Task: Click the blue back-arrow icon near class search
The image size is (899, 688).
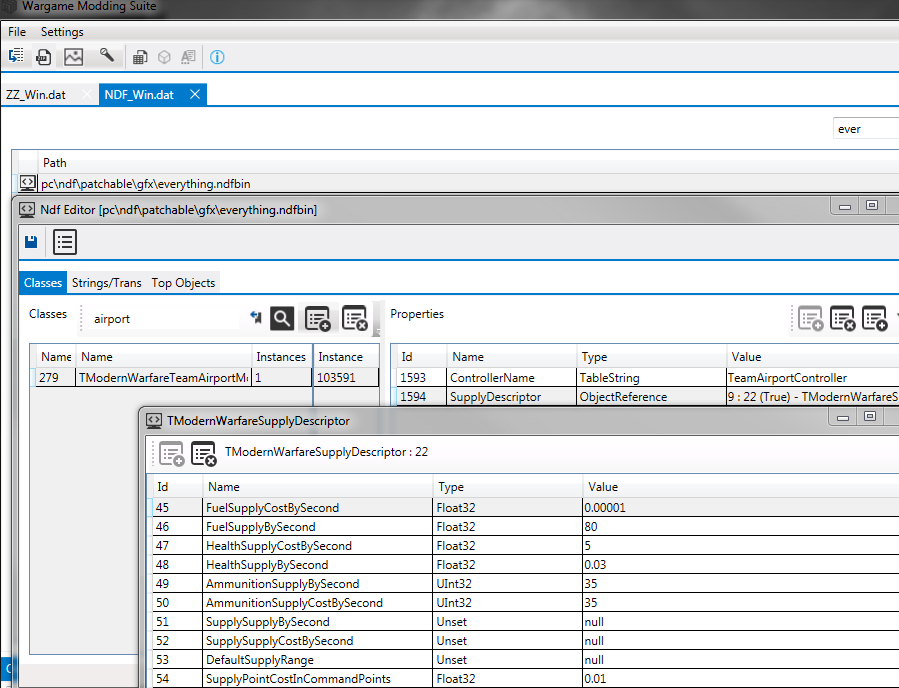Action: coord(256,317)
